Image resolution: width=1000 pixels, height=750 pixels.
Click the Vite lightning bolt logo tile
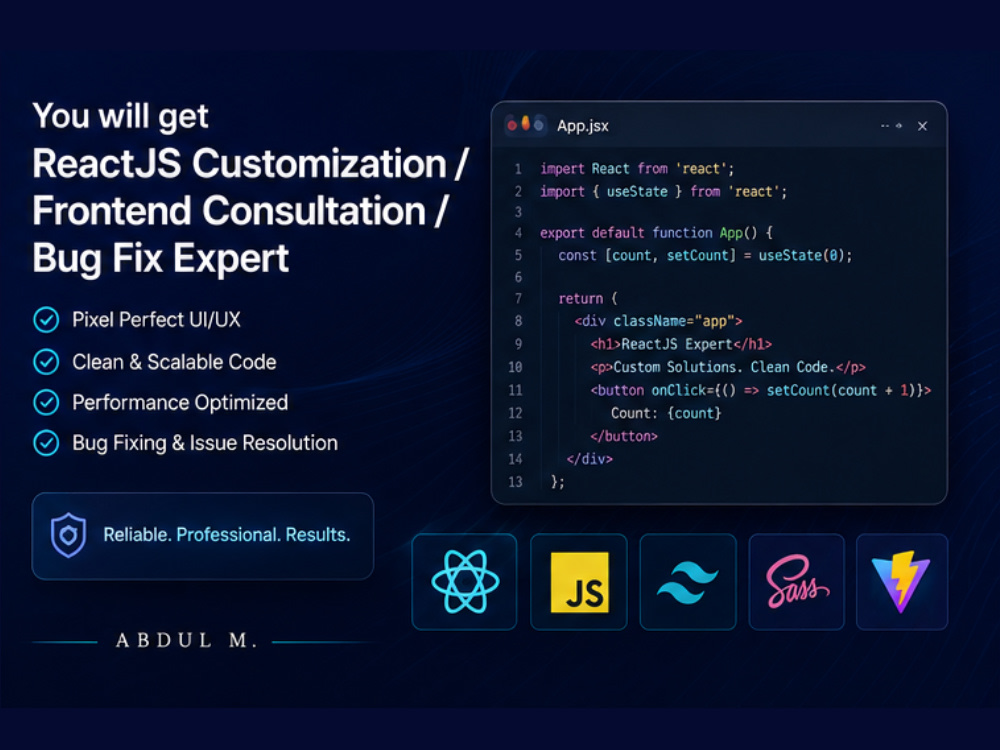click(x=902, y=582)
